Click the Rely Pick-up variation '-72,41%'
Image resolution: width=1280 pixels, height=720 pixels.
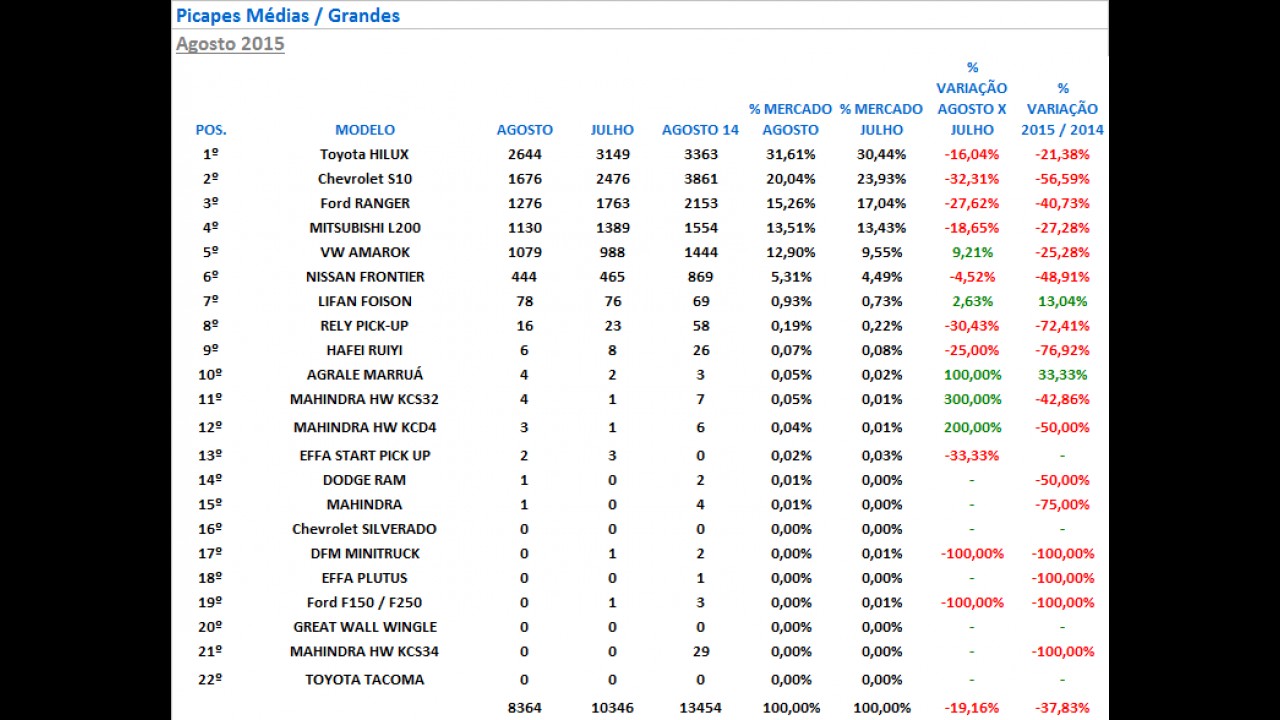click(1063, 326)
